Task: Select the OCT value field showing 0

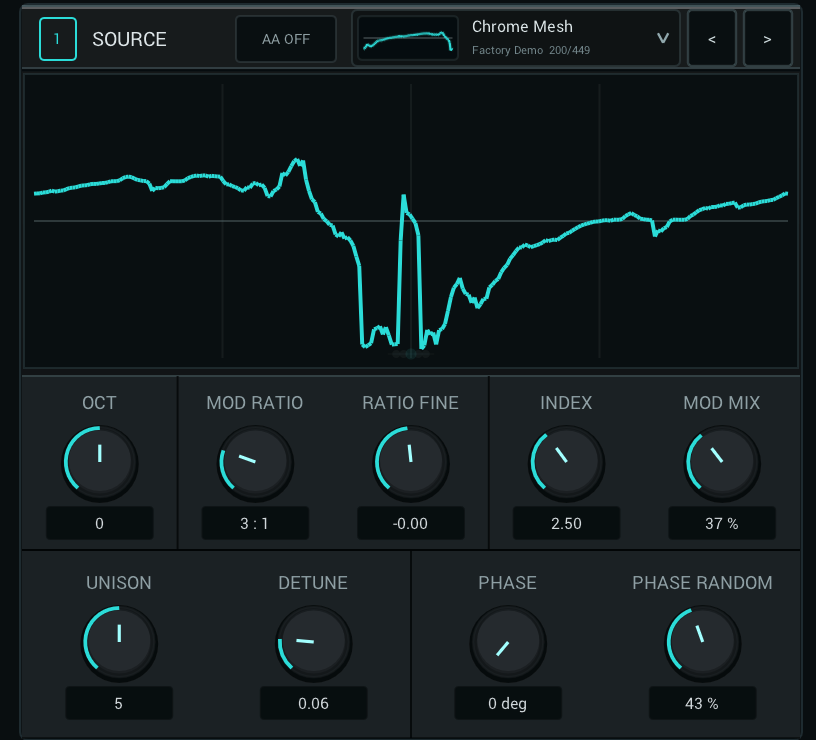Action: coord(100,523)
